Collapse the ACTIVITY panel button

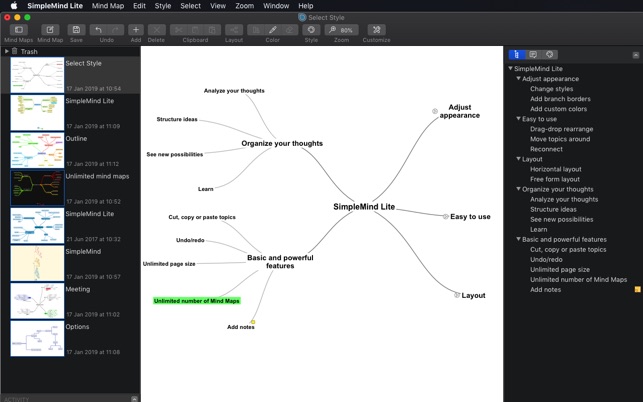134,399
